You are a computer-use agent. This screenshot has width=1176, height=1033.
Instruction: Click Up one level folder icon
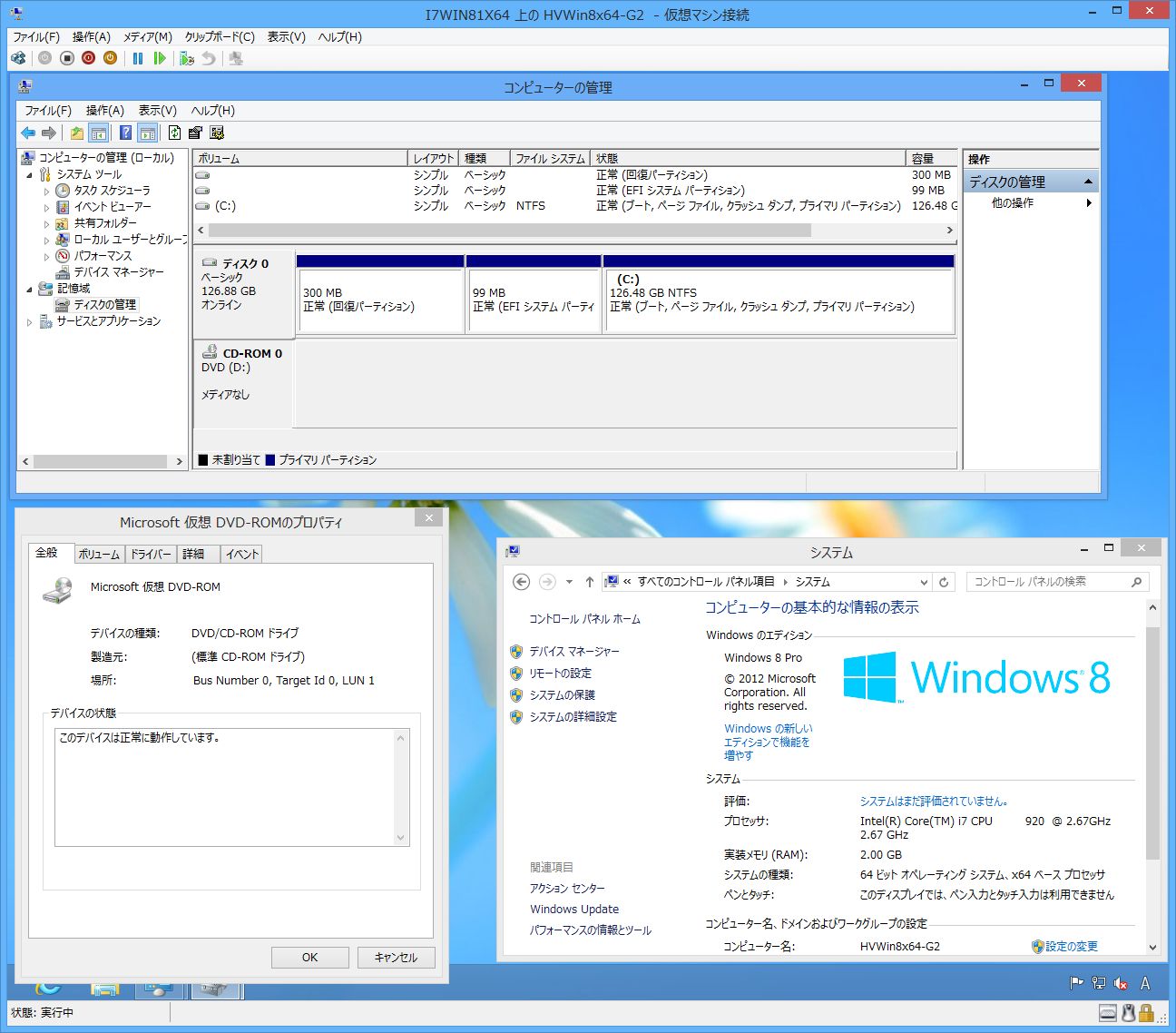[77, 133]
